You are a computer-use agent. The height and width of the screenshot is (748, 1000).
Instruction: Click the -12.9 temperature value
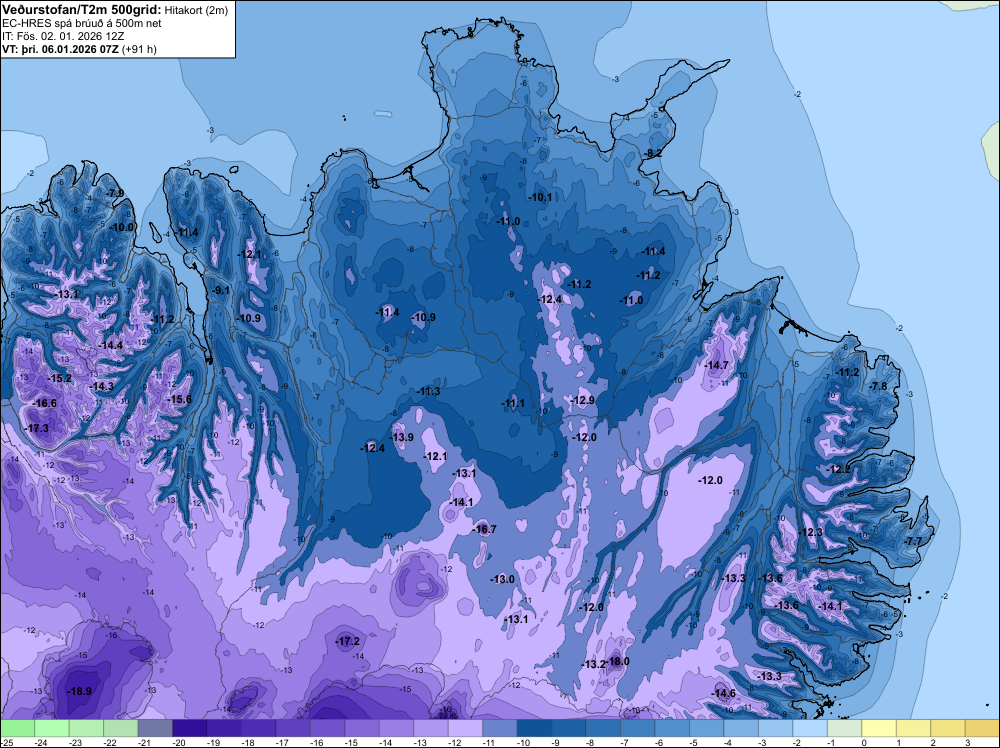pyautogui.click(x=582, y=400)
